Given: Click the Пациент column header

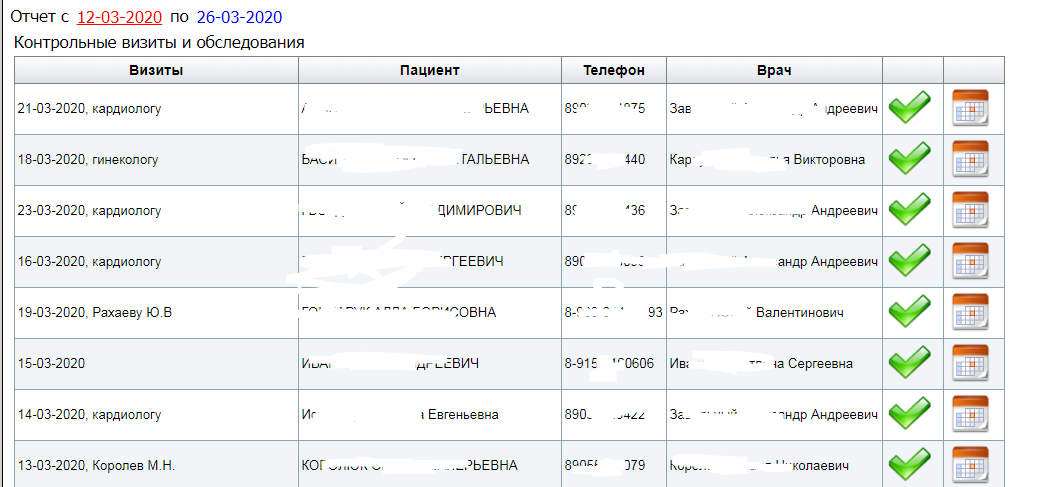Looking at the screenshot, I should pyautogui.click(x=429, y=70).
